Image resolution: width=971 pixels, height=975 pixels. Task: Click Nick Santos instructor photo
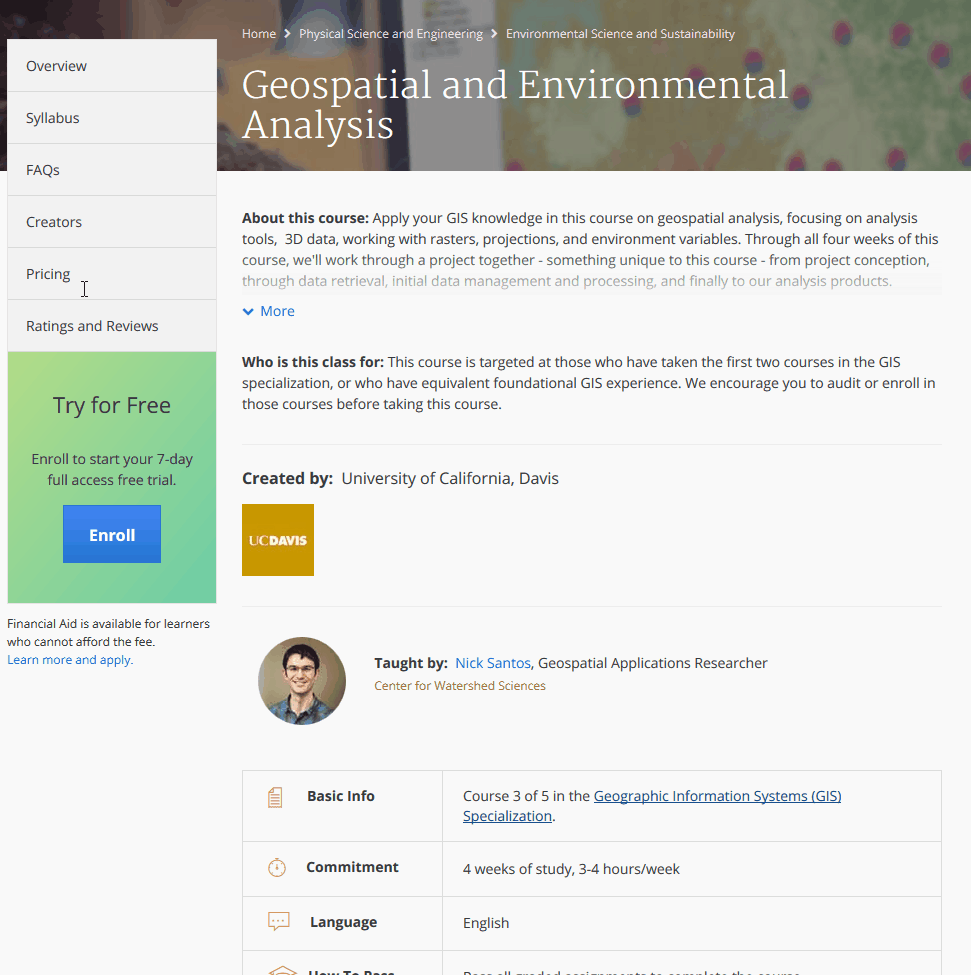pos(302,680)
